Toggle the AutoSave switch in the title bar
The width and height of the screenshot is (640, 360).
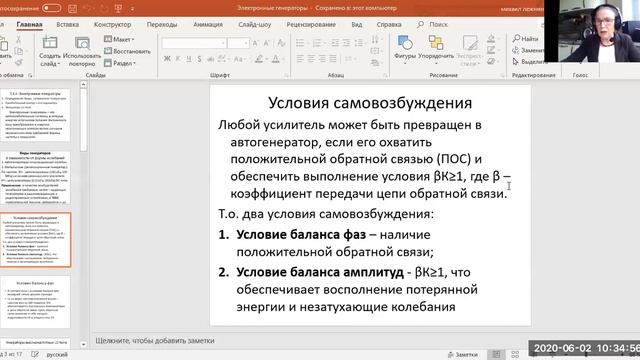(51, 8)
